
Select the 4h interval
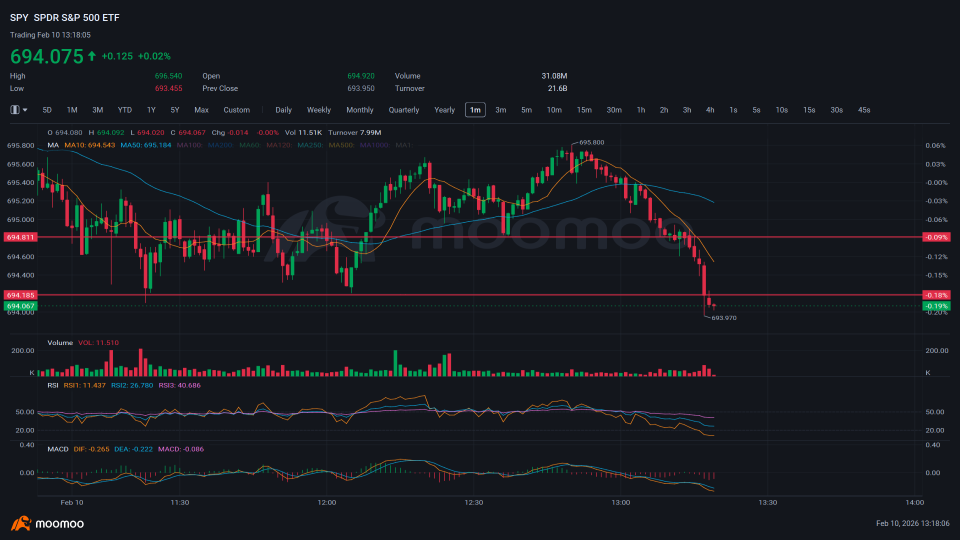(710, 110)
